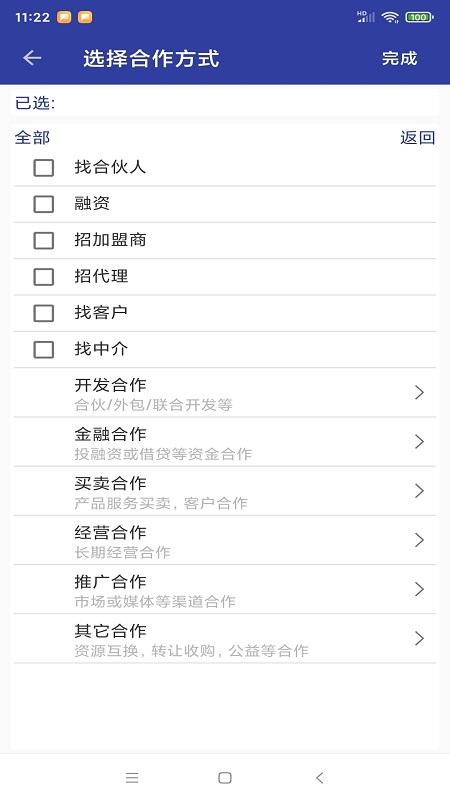
Task: Toggle the 找中介 checkbox
Action: pyautogui.click(x=43, y=349)
